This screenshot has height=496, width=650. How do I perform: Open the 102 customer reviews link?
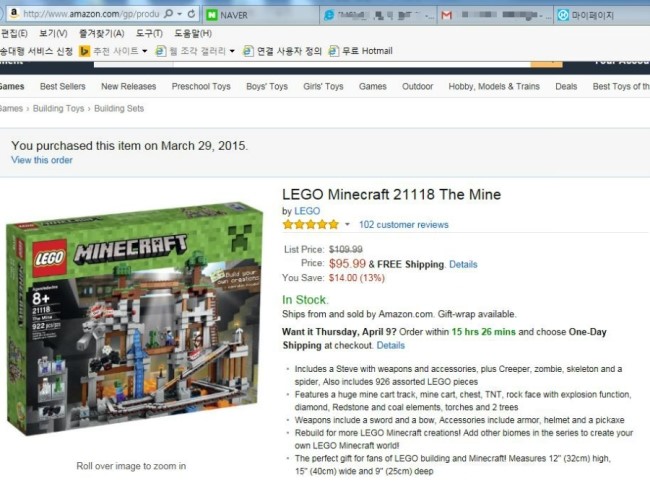[x=404, y=225]
